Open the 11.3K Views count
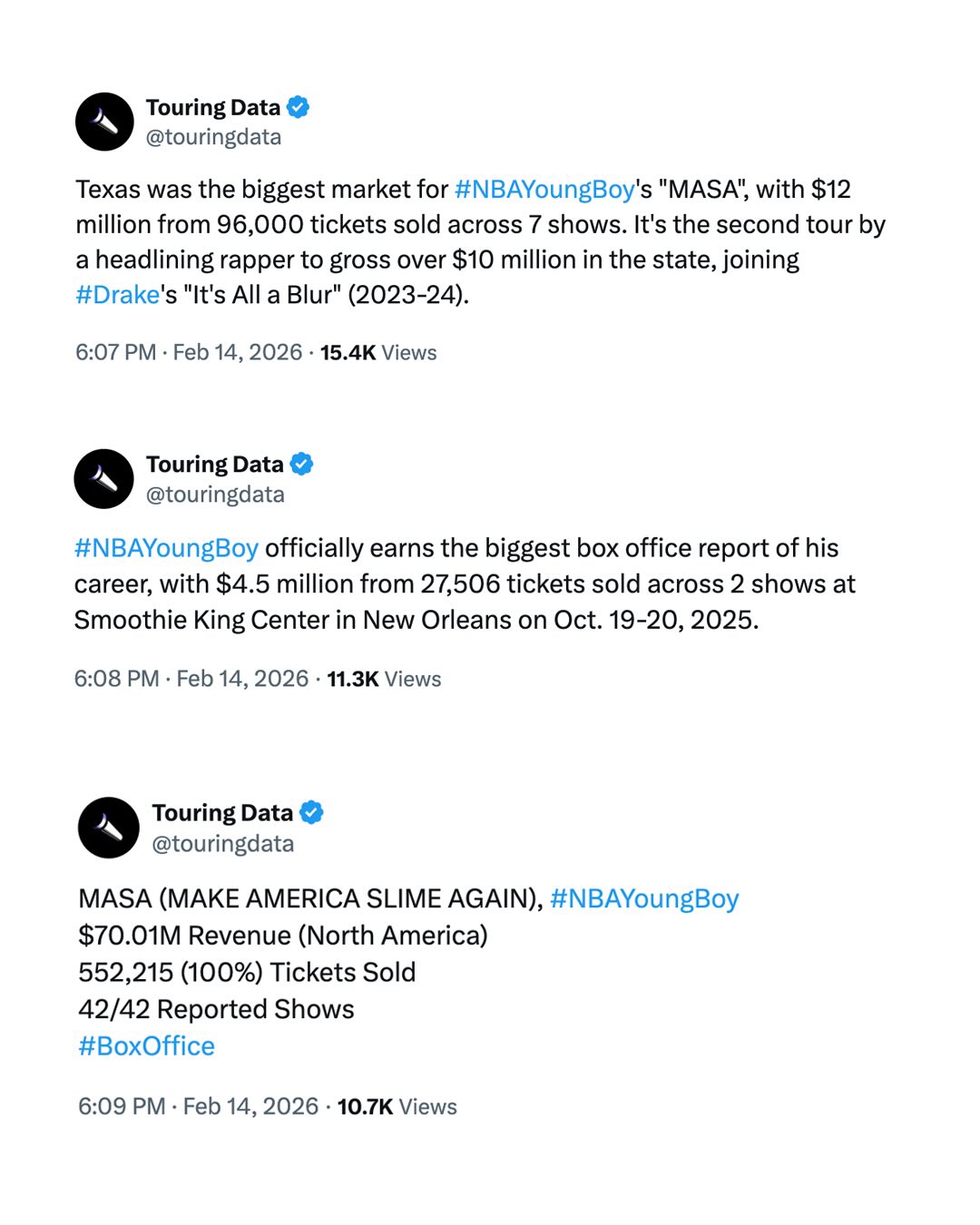Image resolution: width=980 pixels, height=1225 pixels. tap(384, 679)
